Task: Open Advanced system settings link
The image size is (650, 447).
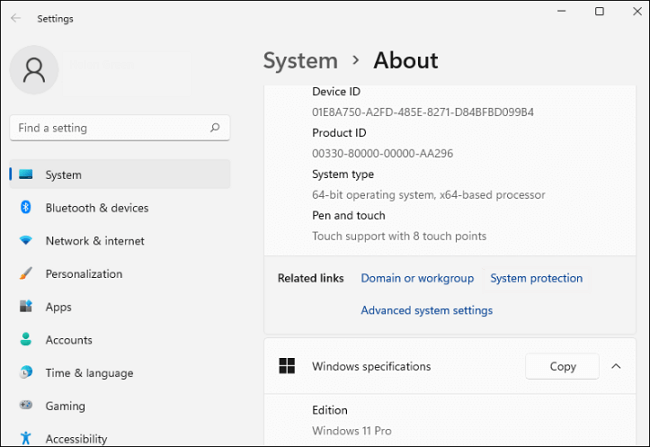Action: coord(426,310)
